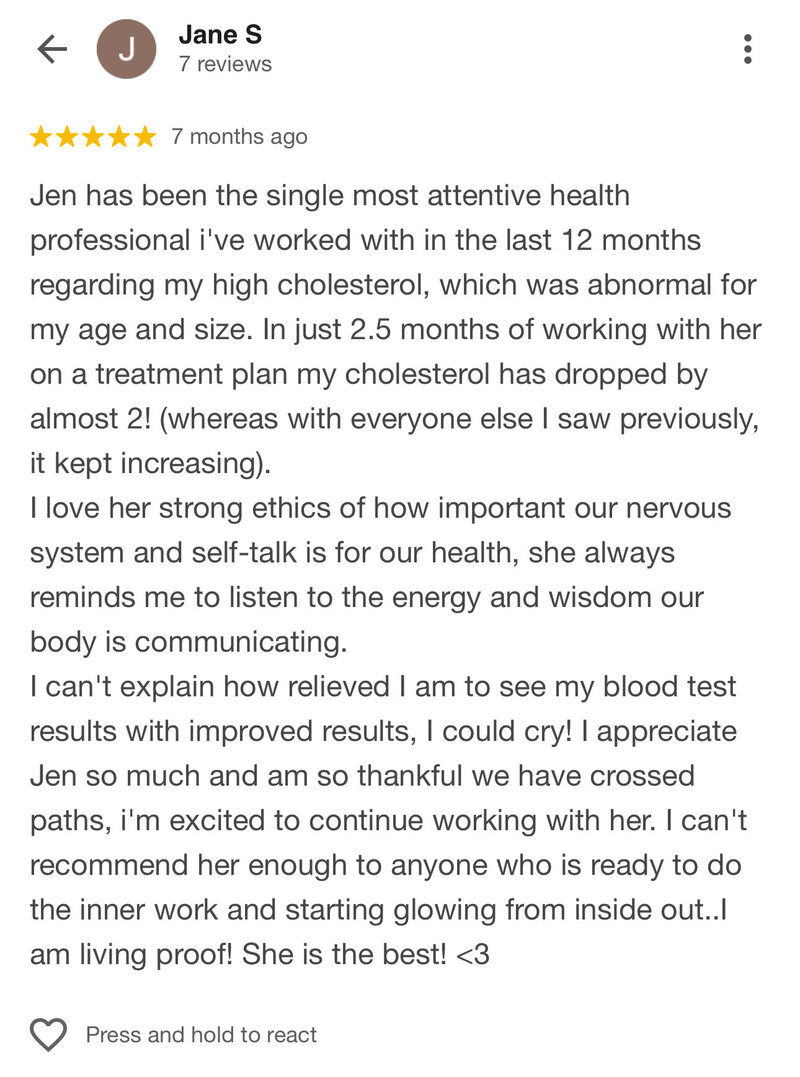This screenshot has width=800, height=1077.
Task: Click the 7 months ago timestamp
Action: click(x=239, y=137)
